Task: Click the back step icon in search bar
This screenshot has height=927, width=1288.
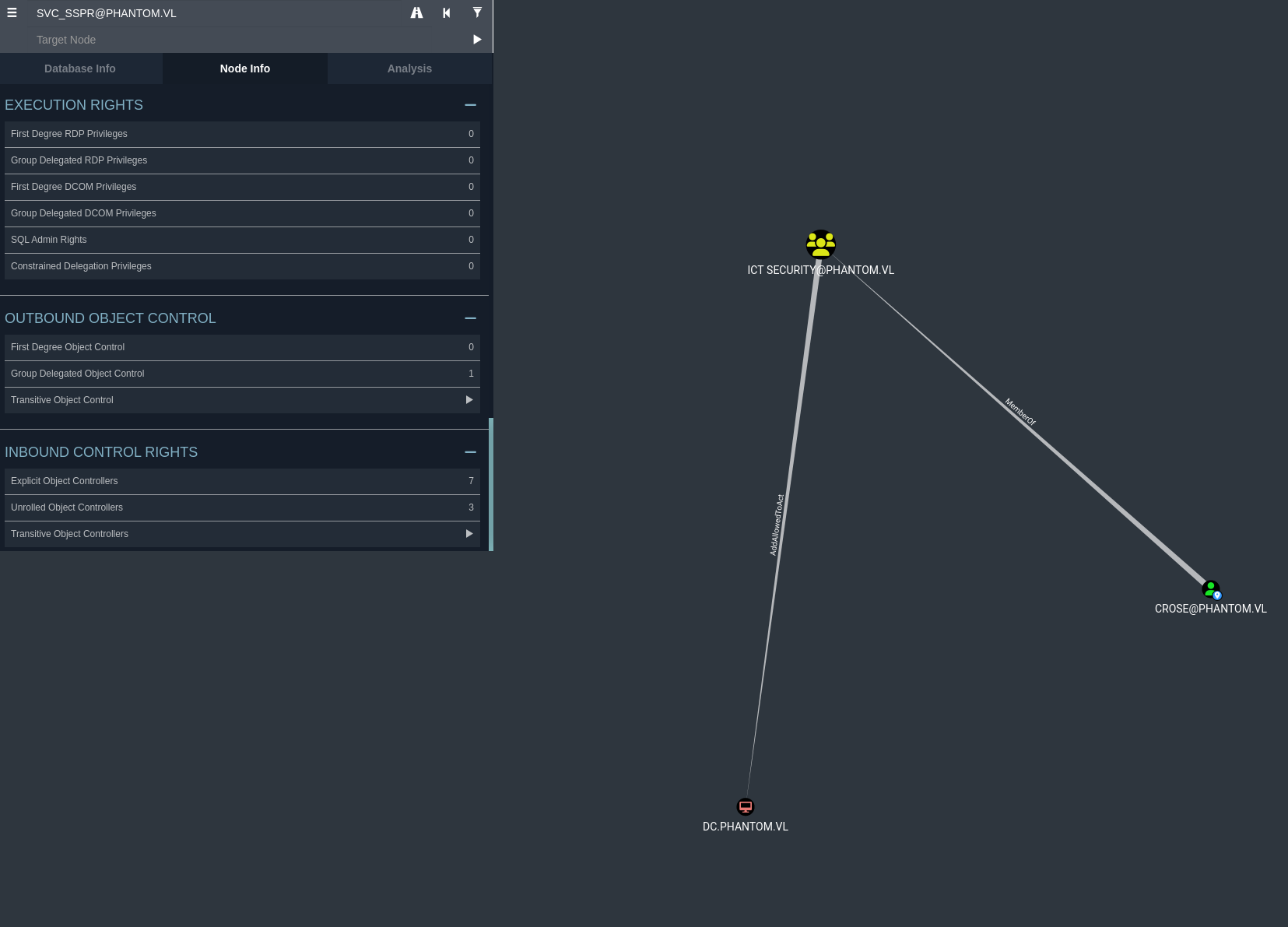Action: 447,13
